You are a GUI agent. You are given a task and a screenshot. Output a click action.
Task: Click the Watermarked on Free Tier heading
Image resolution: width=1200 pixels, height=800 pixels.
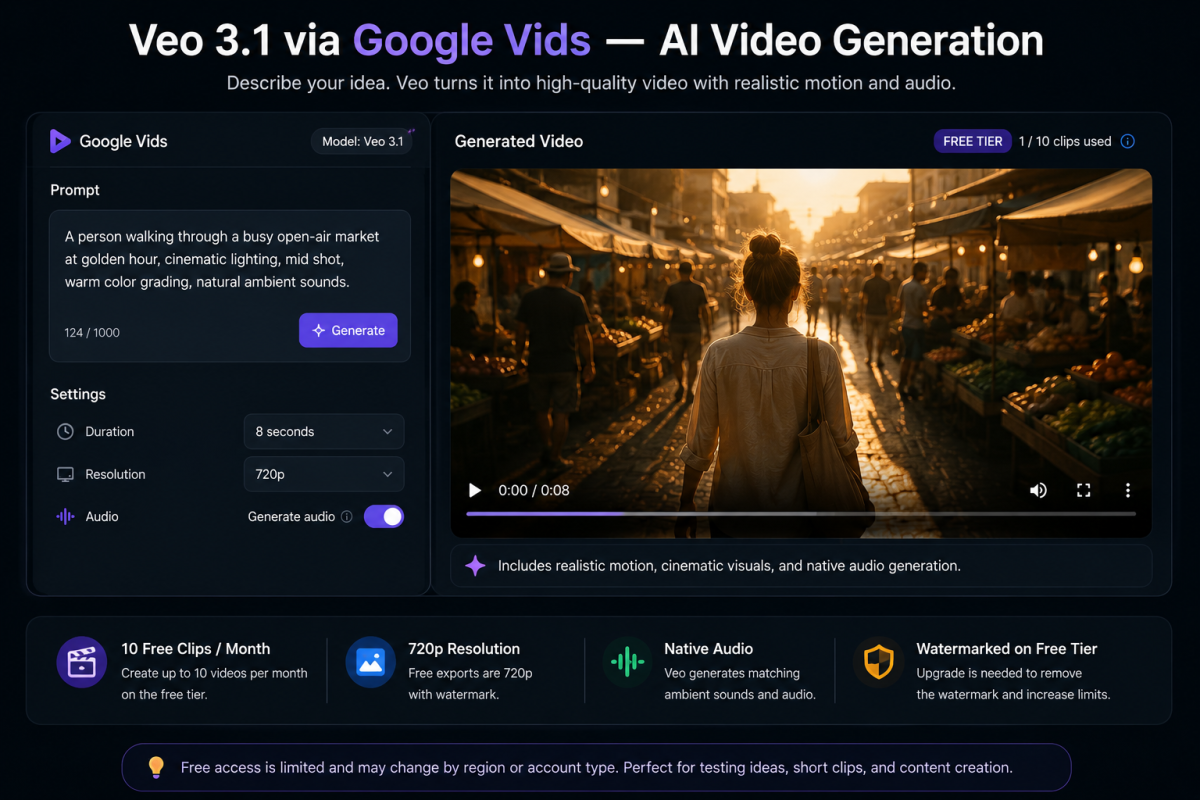(1007, 649)
